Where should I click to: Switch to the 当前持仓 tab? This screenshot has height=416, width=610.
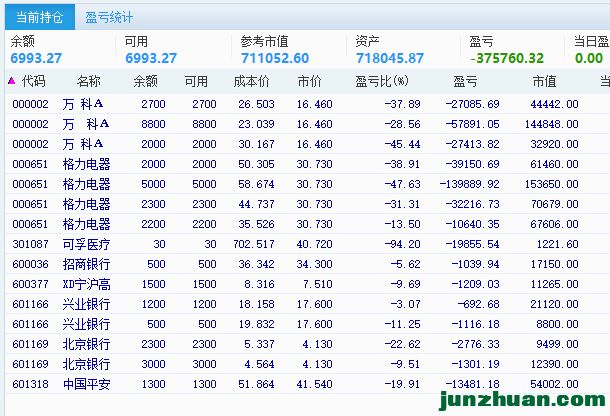click(38, 17)
